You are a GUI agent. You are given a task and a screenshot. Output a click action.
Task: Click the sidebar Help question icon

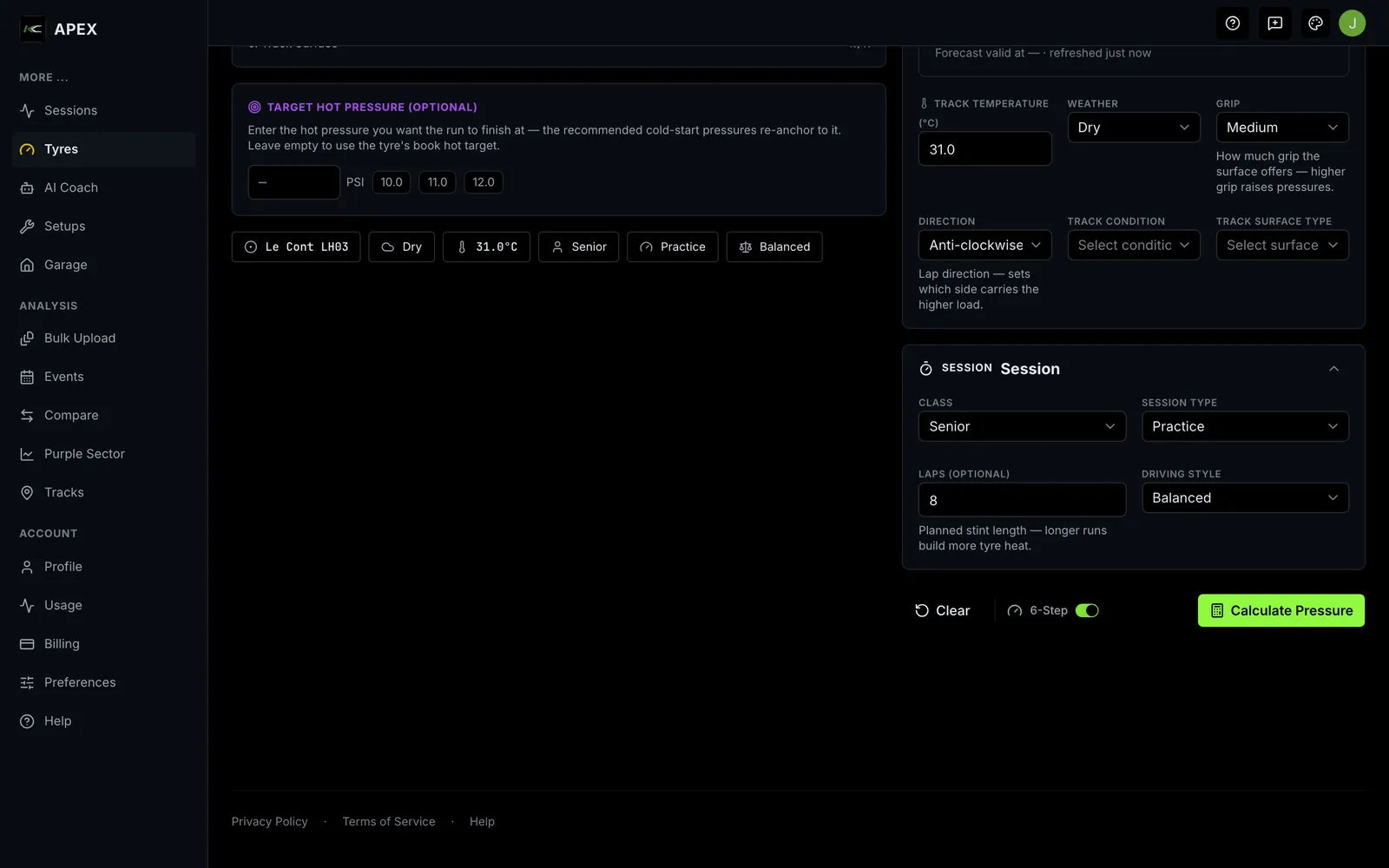pyautogui.click(x=27, y=721)
